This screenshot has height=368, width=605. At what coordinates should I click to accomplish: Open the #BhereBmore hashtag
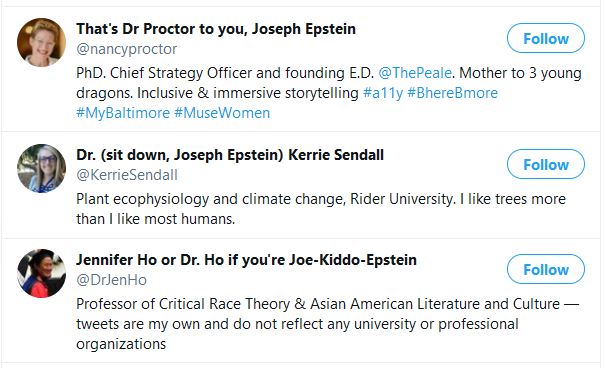tap(452, 93)
